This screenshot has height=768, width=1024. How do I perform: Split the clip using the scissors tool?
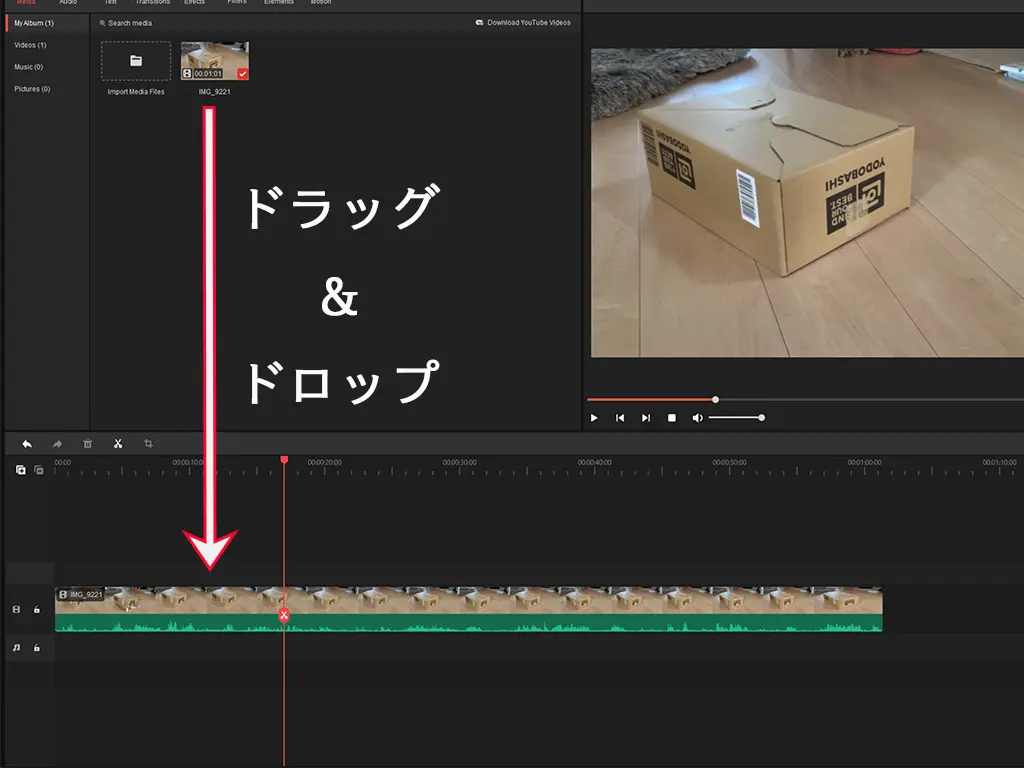point(118,444)
